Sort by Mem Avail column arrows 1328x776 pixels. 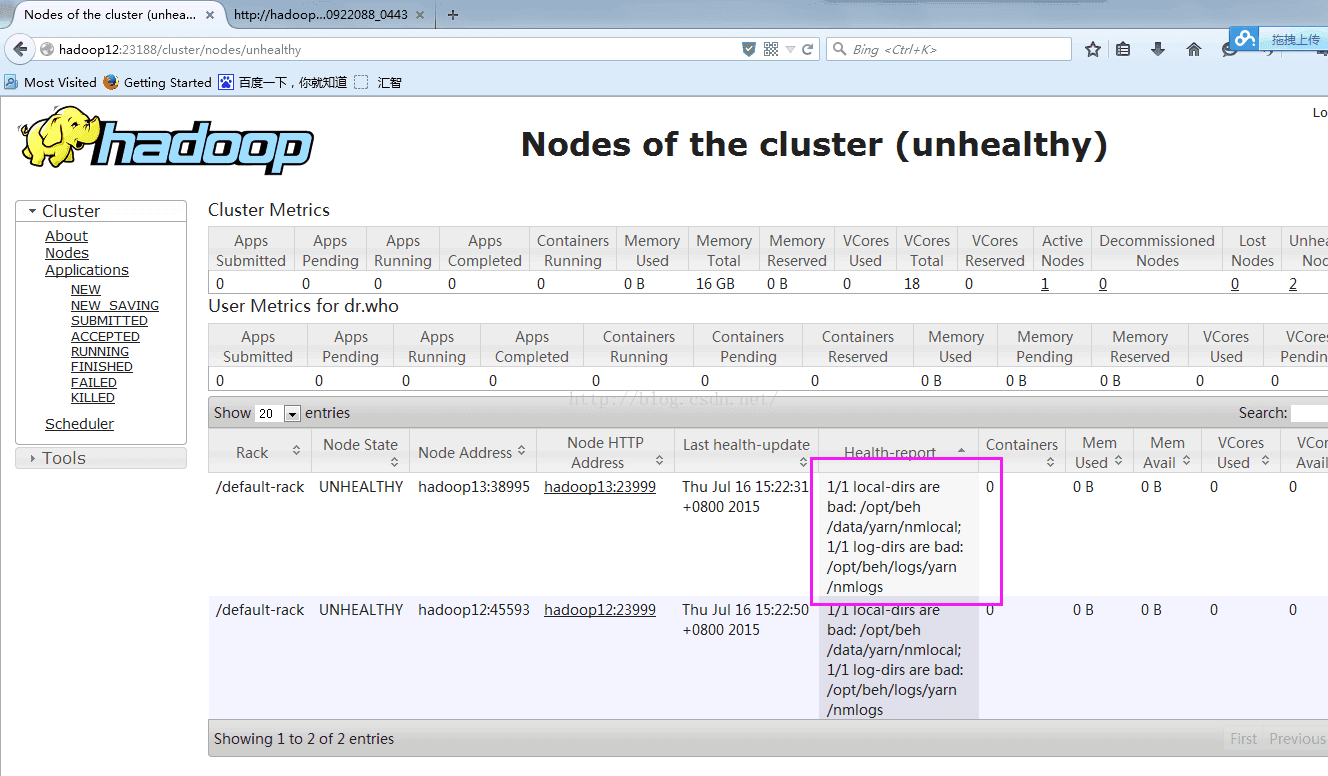[x=1186, y=461]
